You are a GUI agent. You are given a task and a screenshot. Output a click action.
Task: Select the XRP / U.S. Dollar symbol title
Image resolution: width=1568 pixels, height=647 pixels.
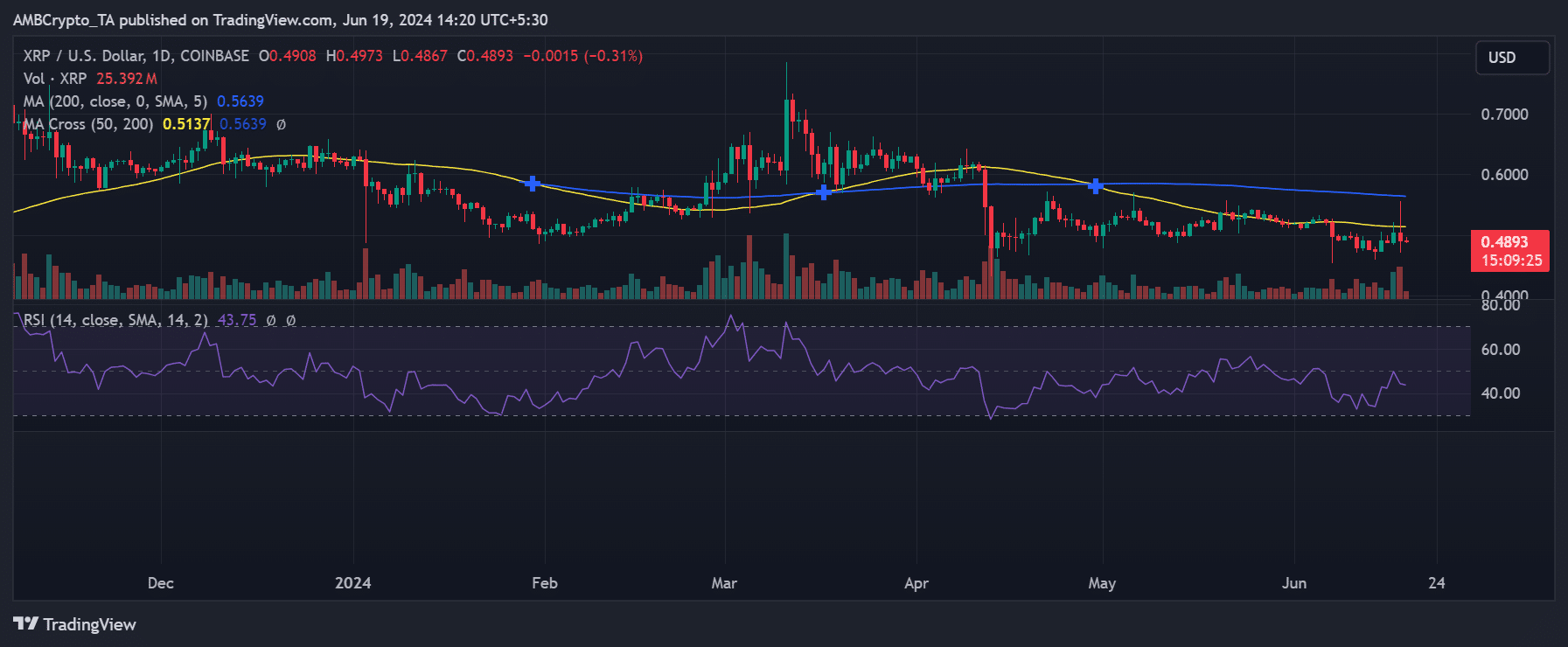(136, 56)
